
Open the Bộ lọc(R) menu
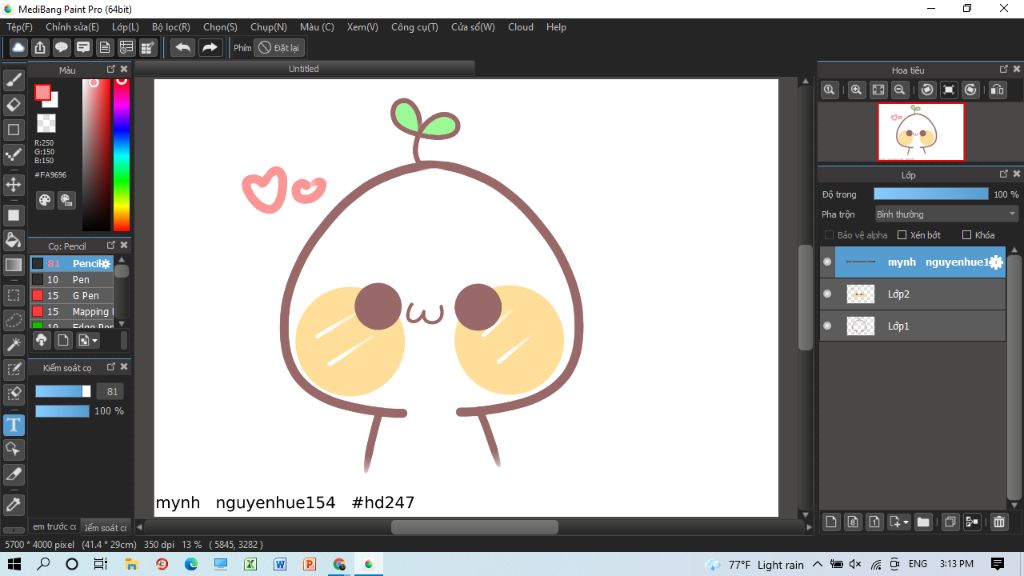(171, 27)
